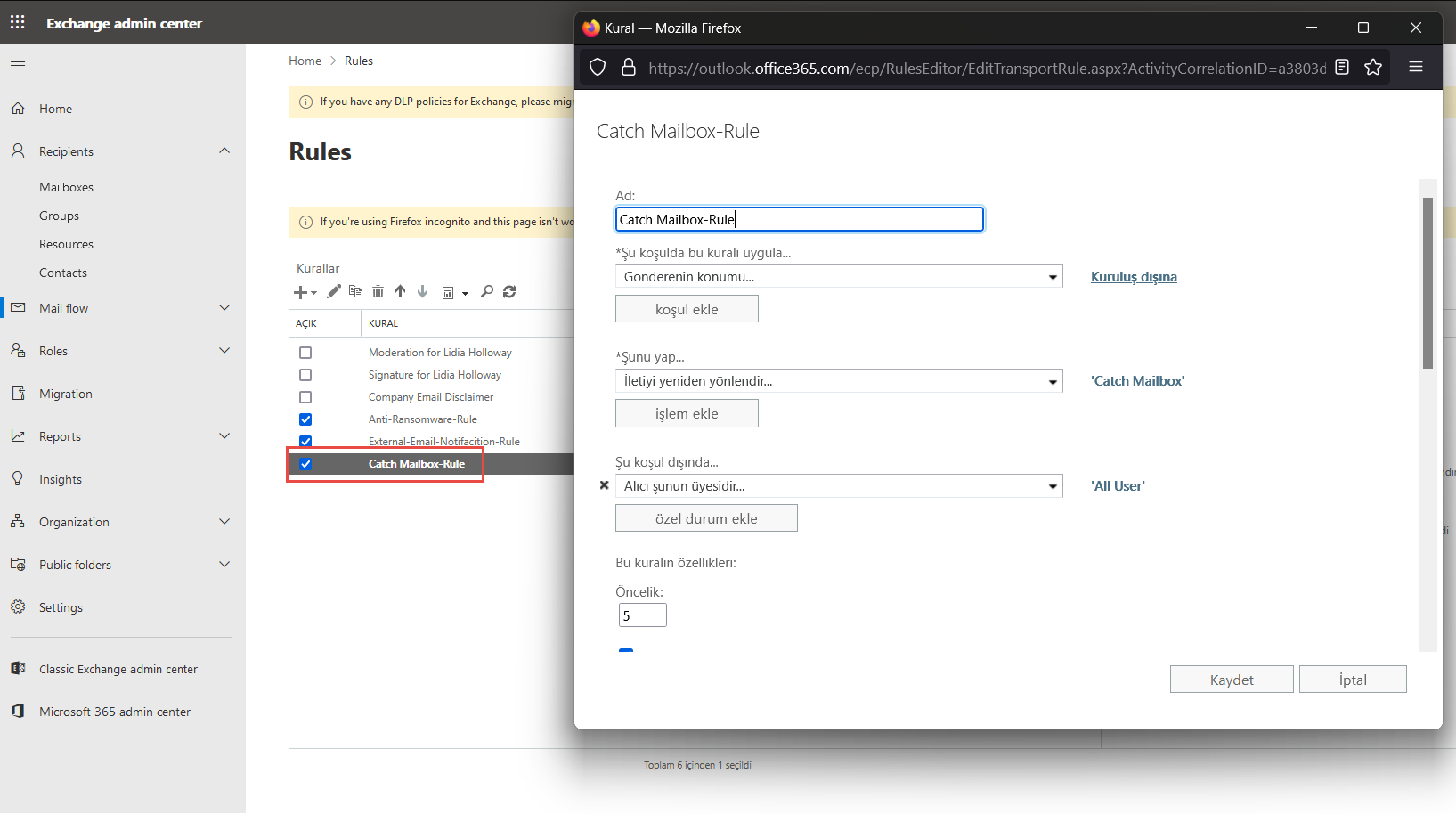Image resolution: width=1456 pixels, height=814 pixels.
Task: Open Resources under Recipients
Action: point(66,244)
